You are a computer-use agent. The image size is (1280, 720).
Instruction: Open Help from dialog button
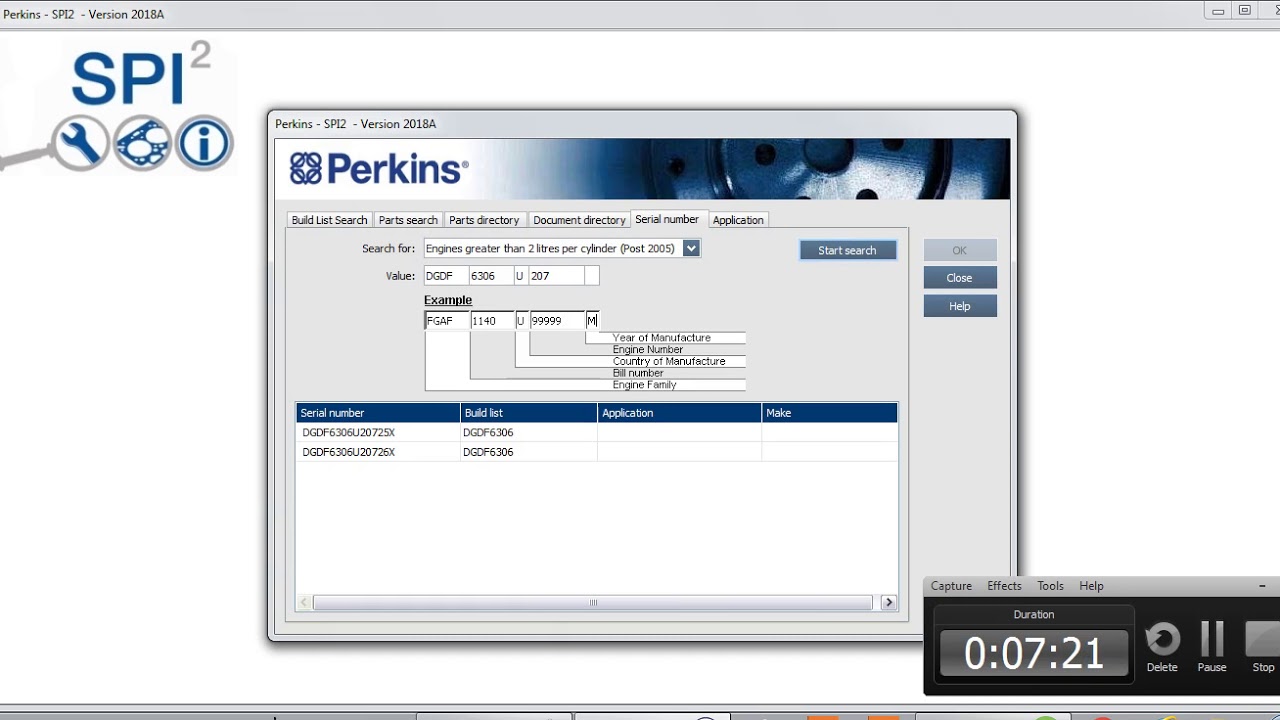pos(959,306)
